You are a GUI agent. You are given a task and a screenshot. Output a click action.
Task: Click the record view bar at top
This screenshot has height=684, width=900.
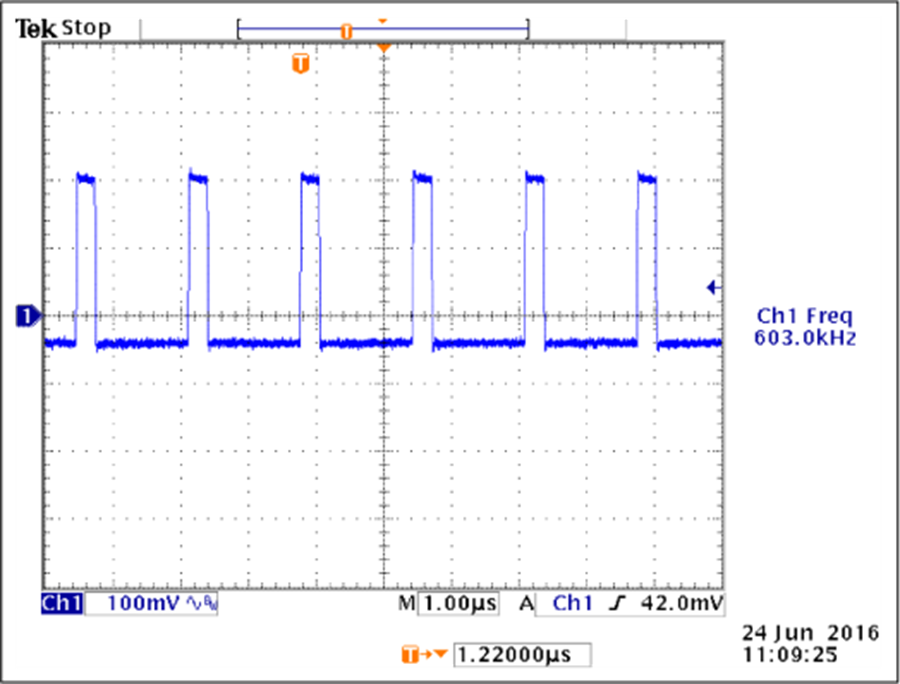(383, 31)
